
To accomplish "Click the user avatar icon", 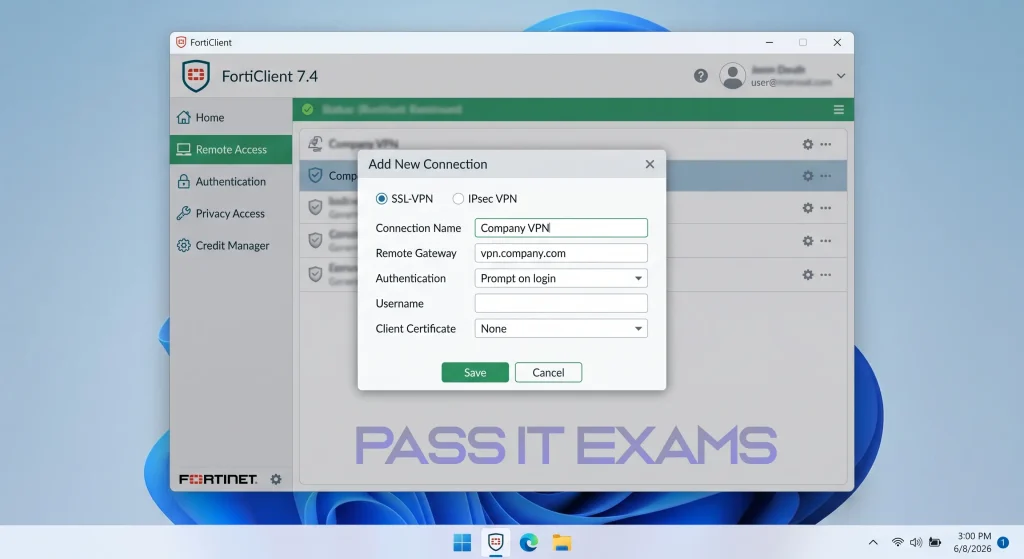I will coord(733,76).
